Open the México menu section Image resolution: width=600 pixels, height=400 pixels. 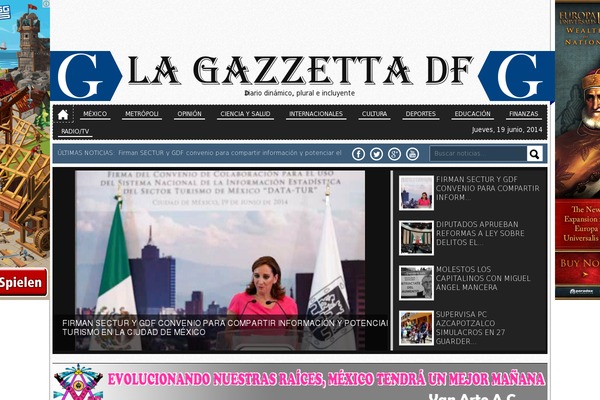click(x=95, y=114)
